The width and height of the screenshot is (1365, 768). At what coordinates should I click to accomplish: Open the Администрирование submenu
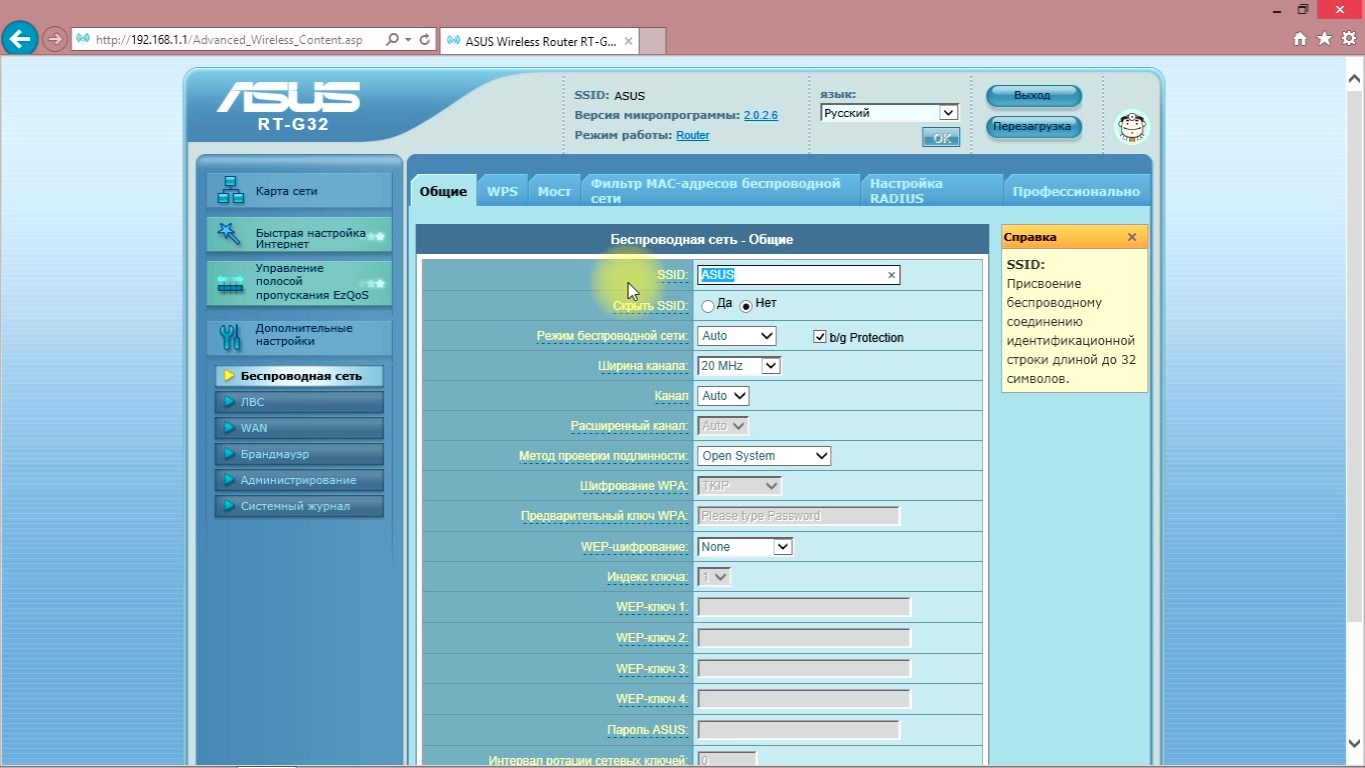click(x=299, y=480)
